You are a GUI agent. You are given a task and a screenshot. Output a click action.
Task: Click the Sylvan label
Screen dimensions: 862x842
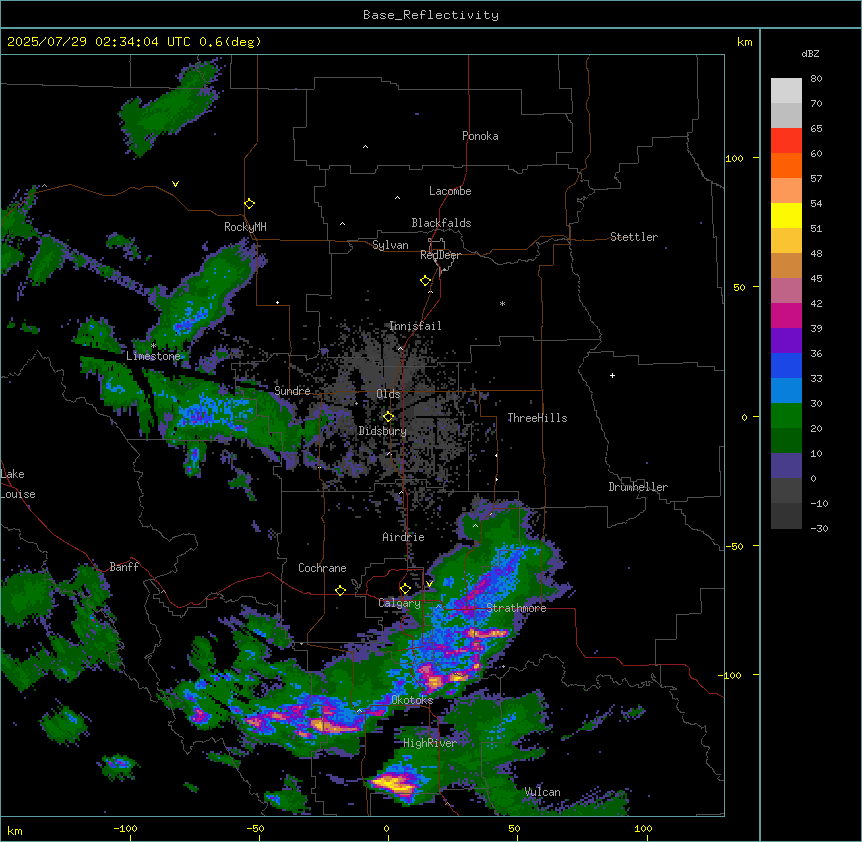(x=390, y=245)
